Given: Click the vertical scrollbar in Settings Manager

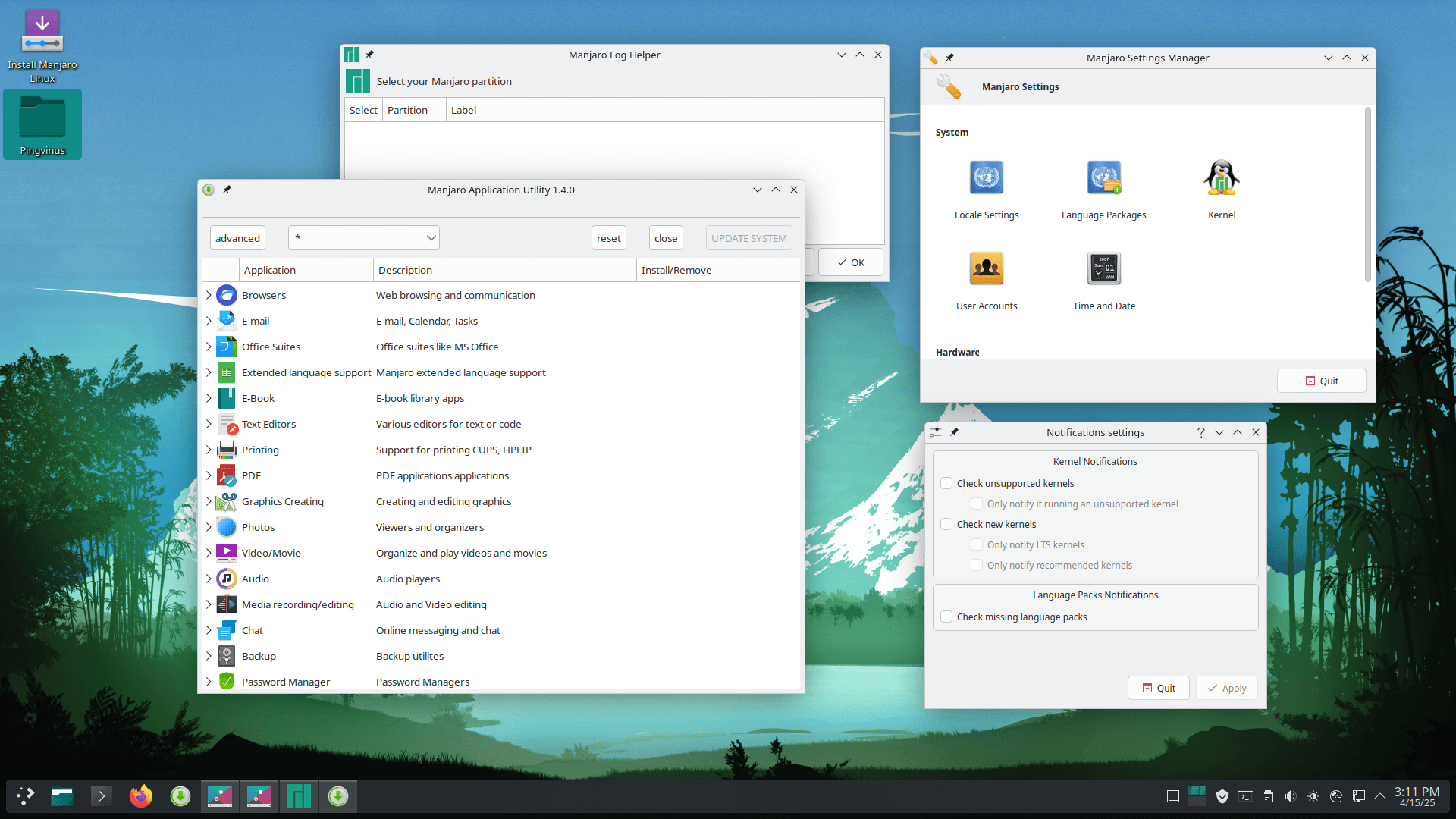Looking at the screenshot, I should [1367, 194].
